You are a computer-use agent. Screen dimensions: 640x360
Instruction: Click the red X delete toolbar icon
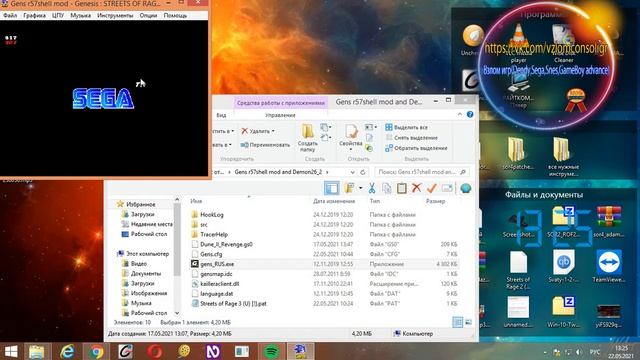(x=416, y=188)
